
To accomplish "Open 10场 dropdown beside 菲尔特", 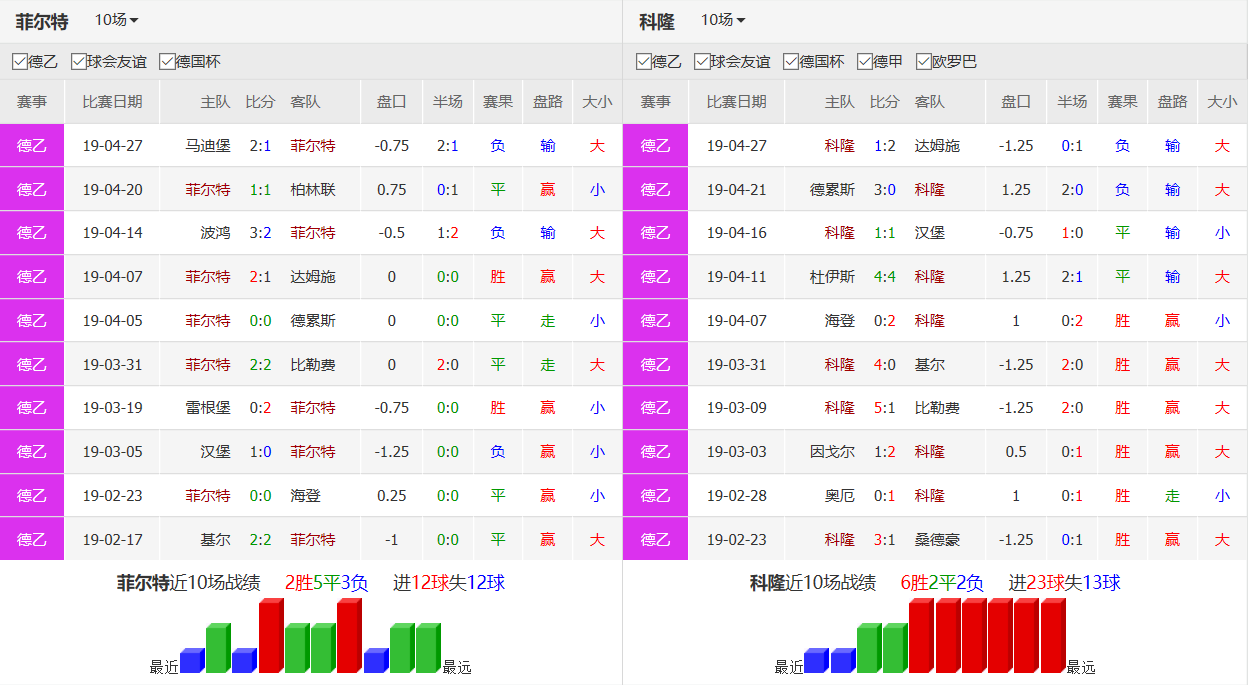I will click(x=117, y=20).
